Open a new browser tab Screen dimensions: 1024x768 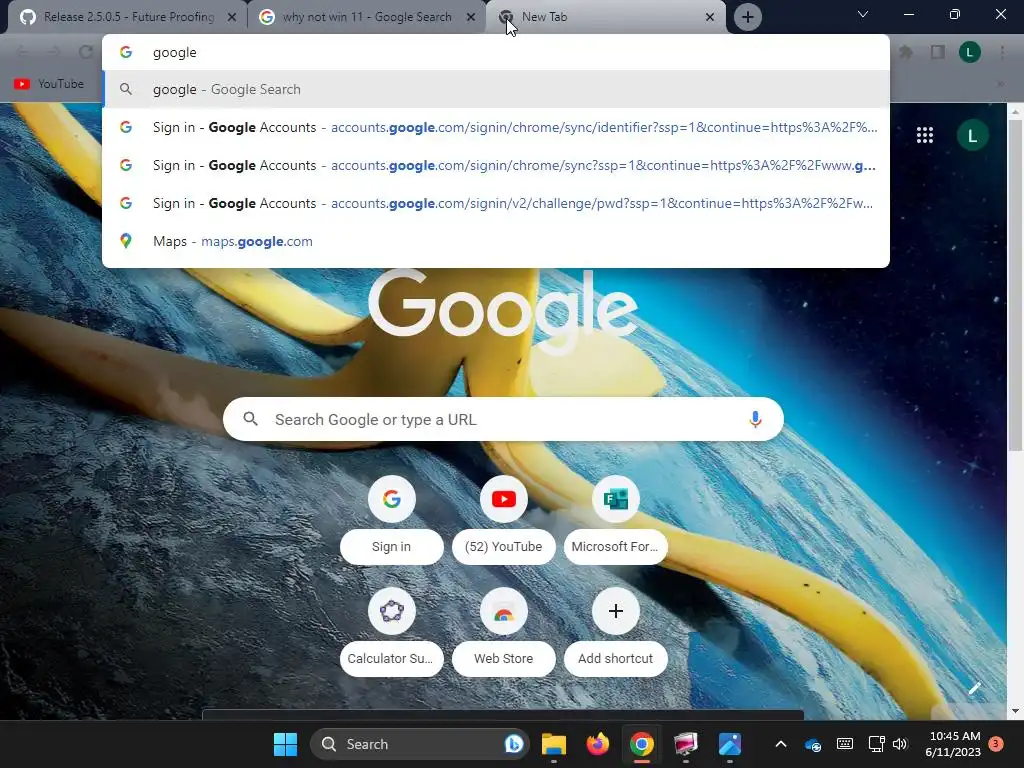tap(748, 17)
